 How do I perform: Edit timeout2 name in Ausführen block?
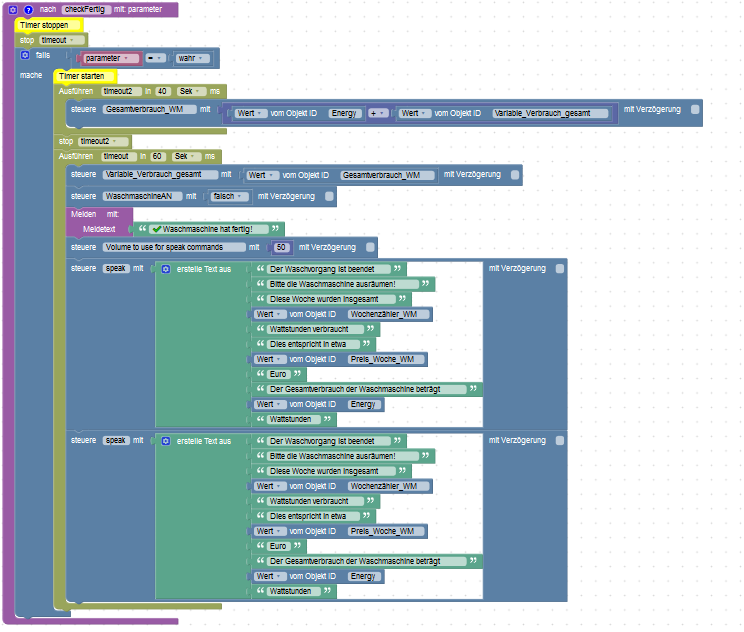click(x=121, y=91)
